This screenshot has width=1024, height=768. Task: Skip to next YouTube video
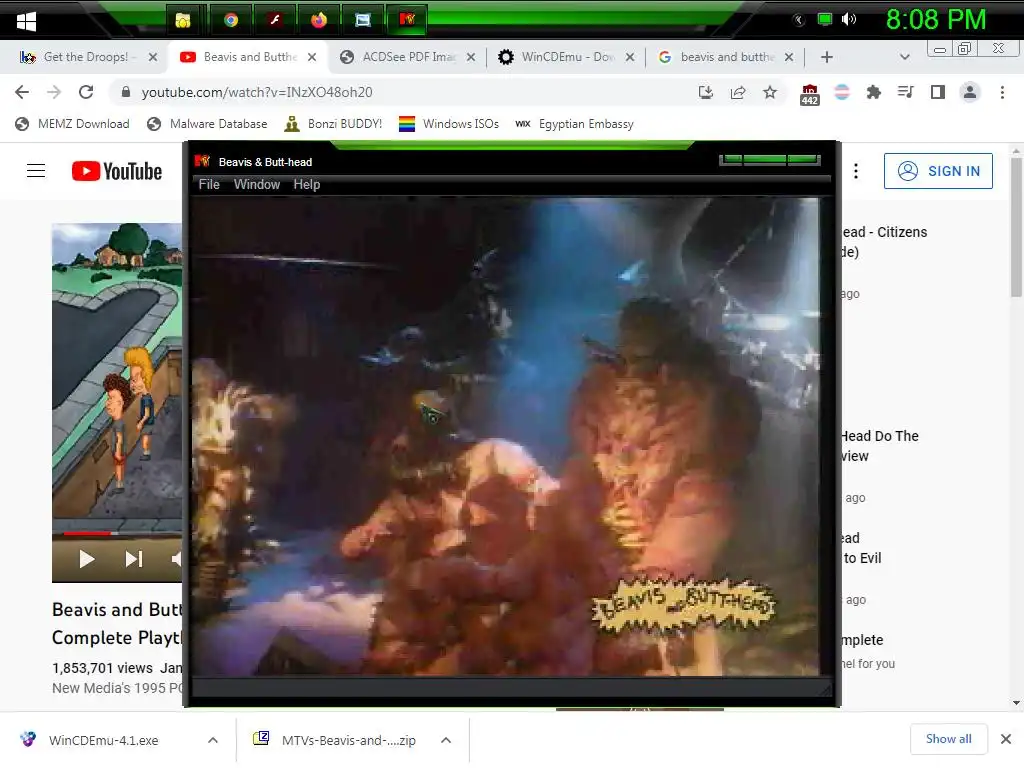134,559
